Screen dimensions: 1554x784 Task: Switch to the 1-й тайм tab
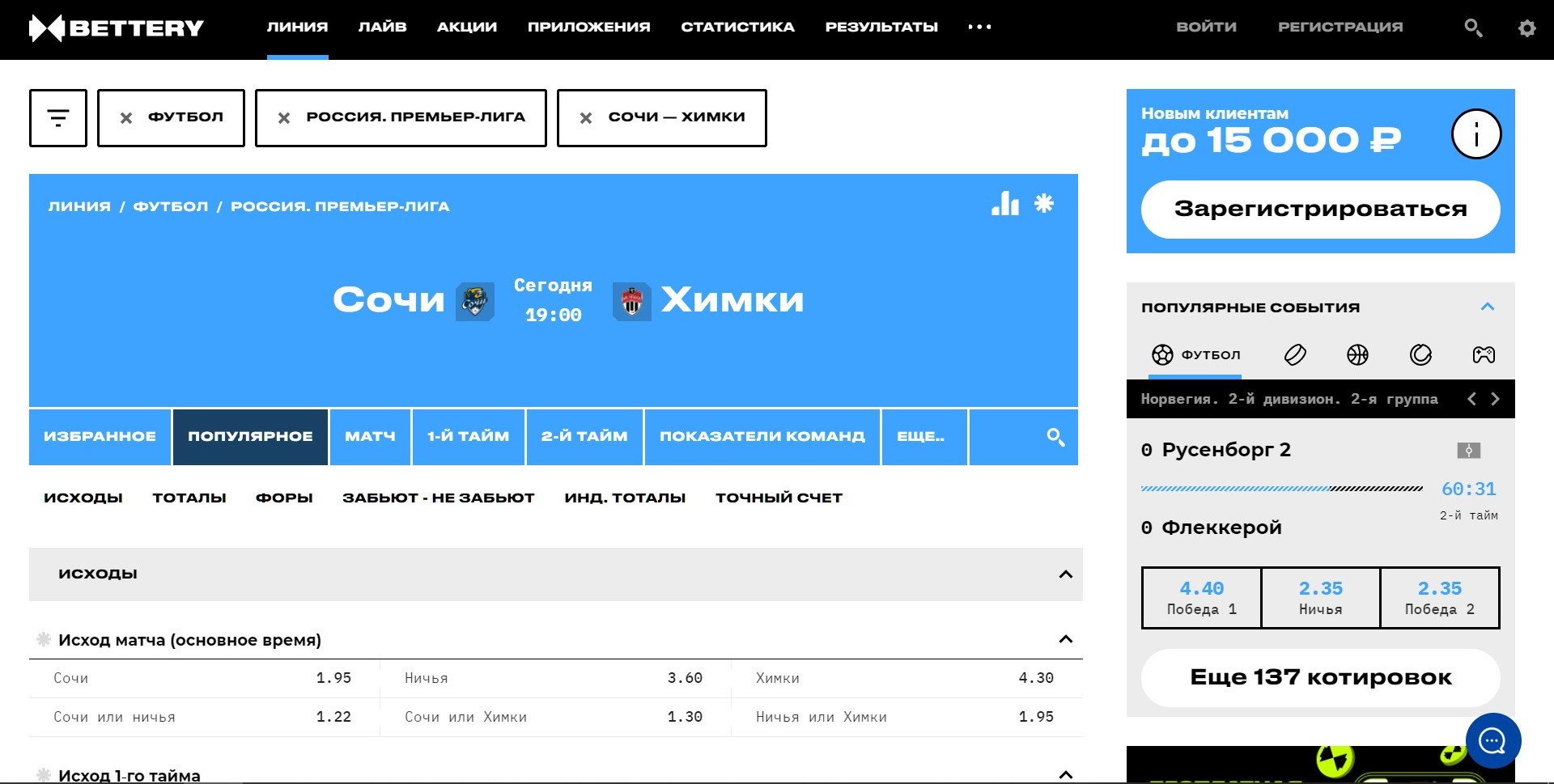tap(468, 437)
